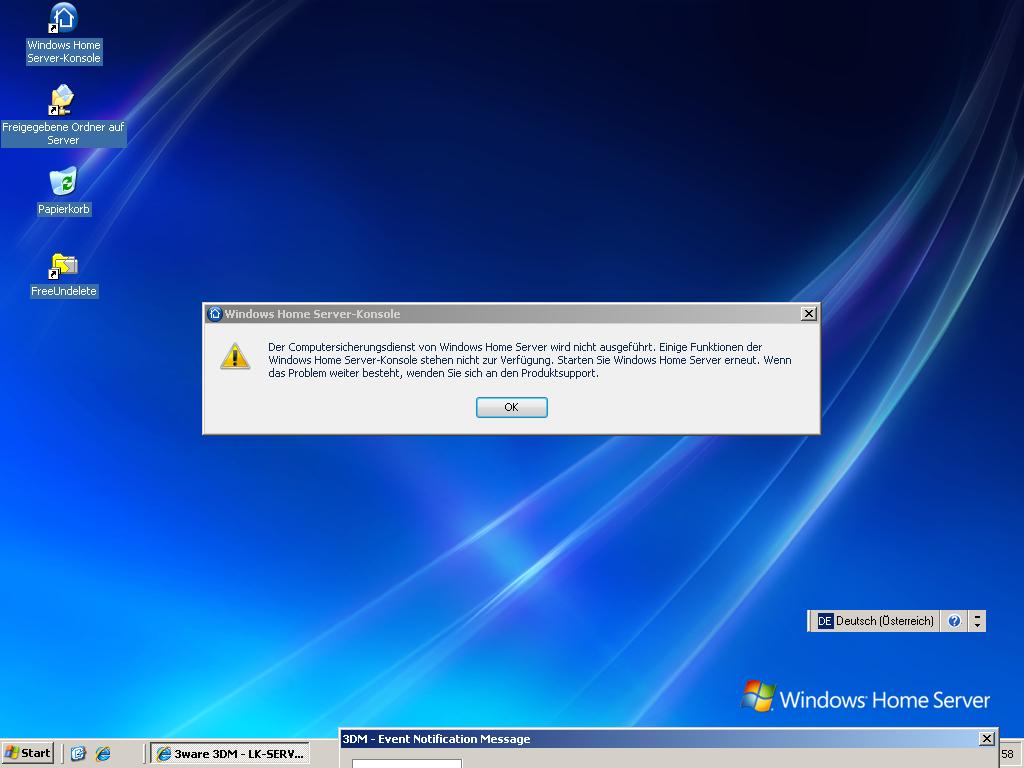The height and width of the screenshot is (768, 1024).
Task: Click the input field in 3DM notification
Action: point(407,763)
